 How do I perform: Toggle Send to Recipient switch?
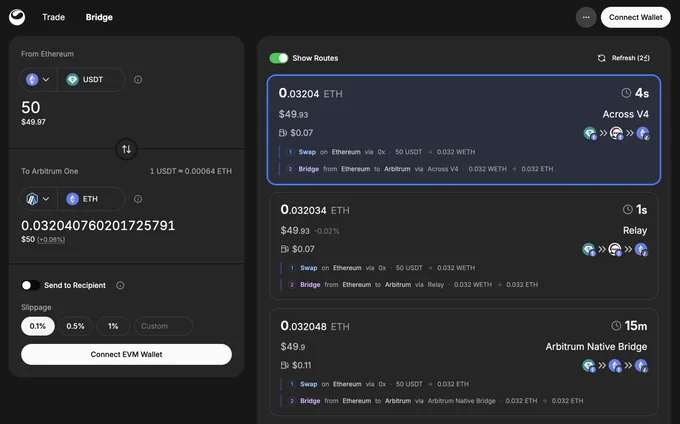pyautogui.click(x=30, y=285)
